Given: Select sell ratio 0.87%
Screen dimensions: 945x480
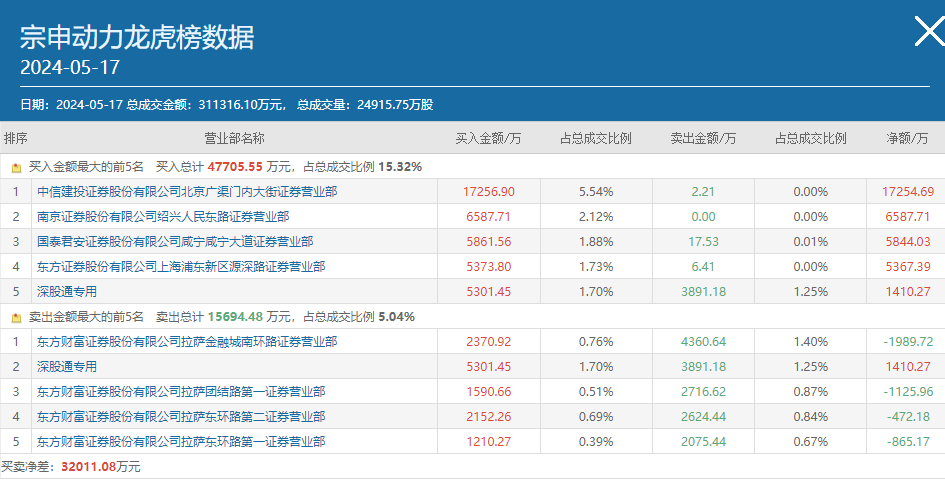Looking at the screenshot, I should pyautogui.click(x=811, y=392).
